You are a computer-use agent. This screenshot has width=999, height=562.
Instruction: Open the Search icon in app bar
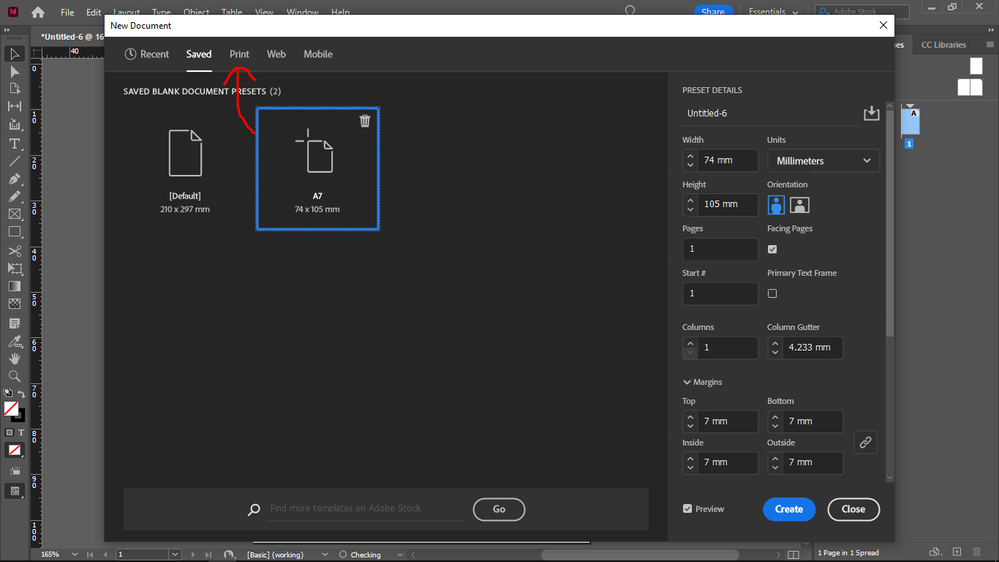630,11
